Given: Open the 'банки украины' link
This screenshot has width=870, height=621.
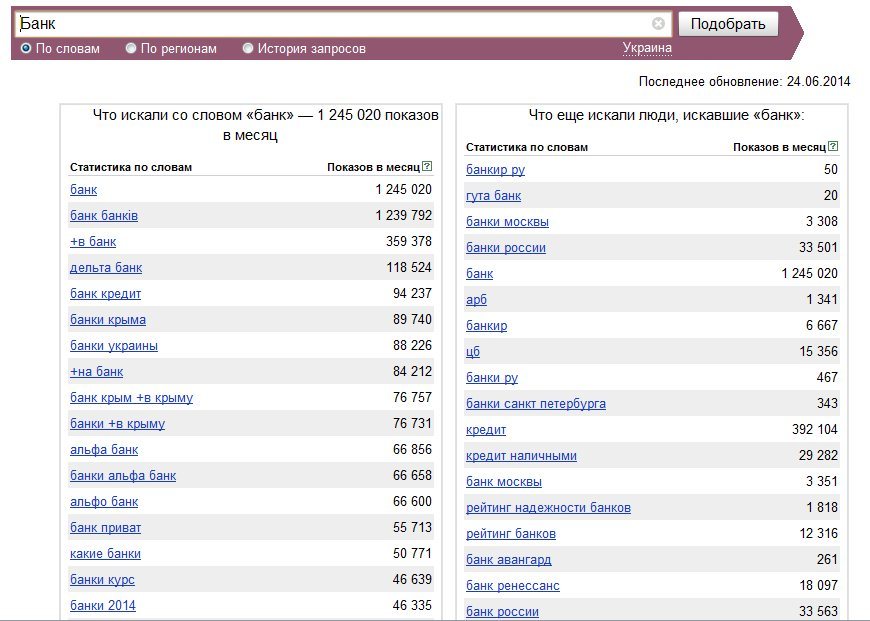Looking at the screenshot, I should point(114,346).
